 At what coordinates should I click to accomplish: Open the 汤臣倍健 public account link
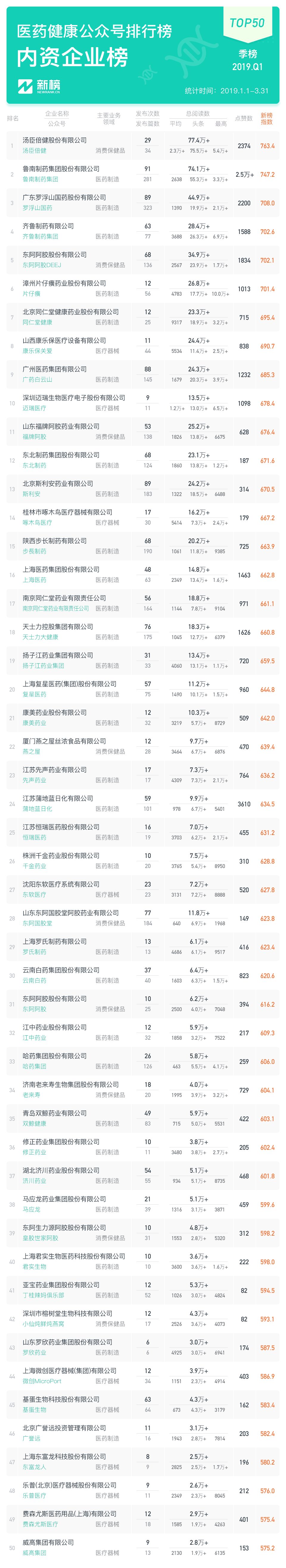tap(34, 150)
